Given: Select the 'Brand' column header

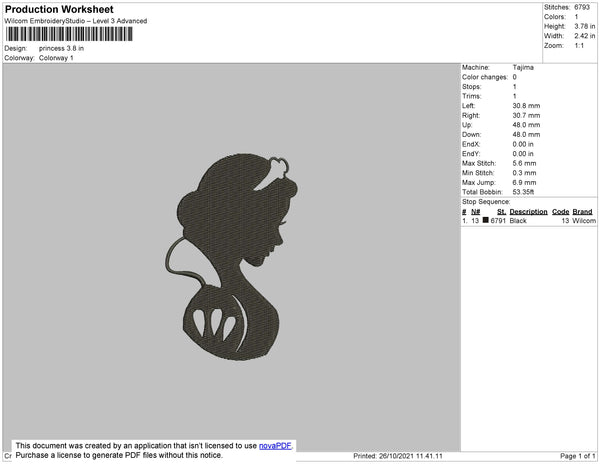Looking at the screenshot, I should 582,212.
